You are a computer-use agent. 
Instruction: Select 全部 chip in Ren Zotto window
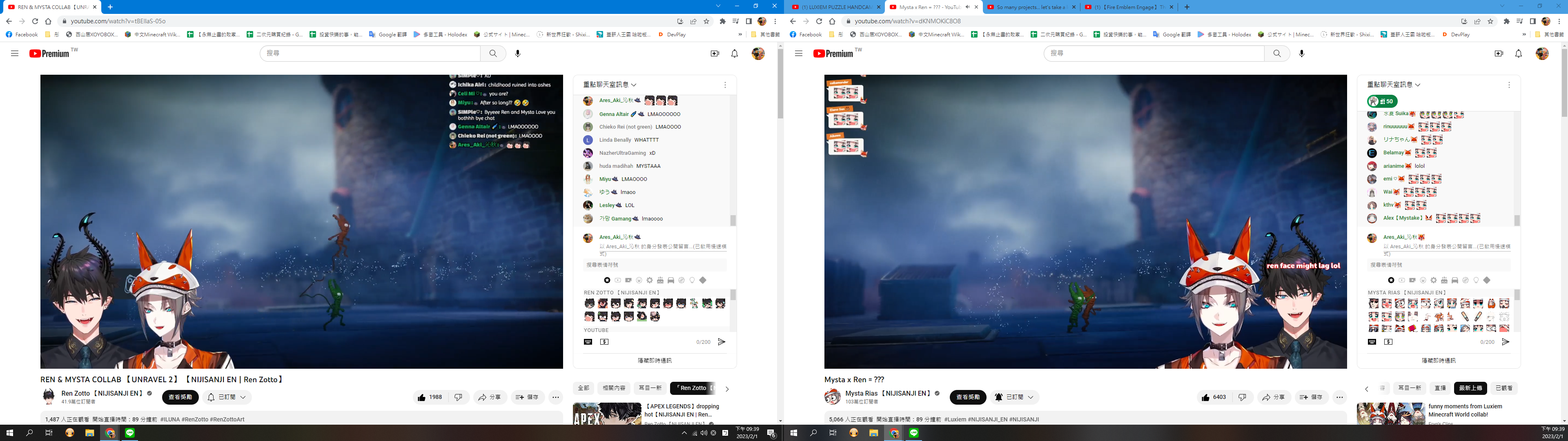[x=583, y=388]
